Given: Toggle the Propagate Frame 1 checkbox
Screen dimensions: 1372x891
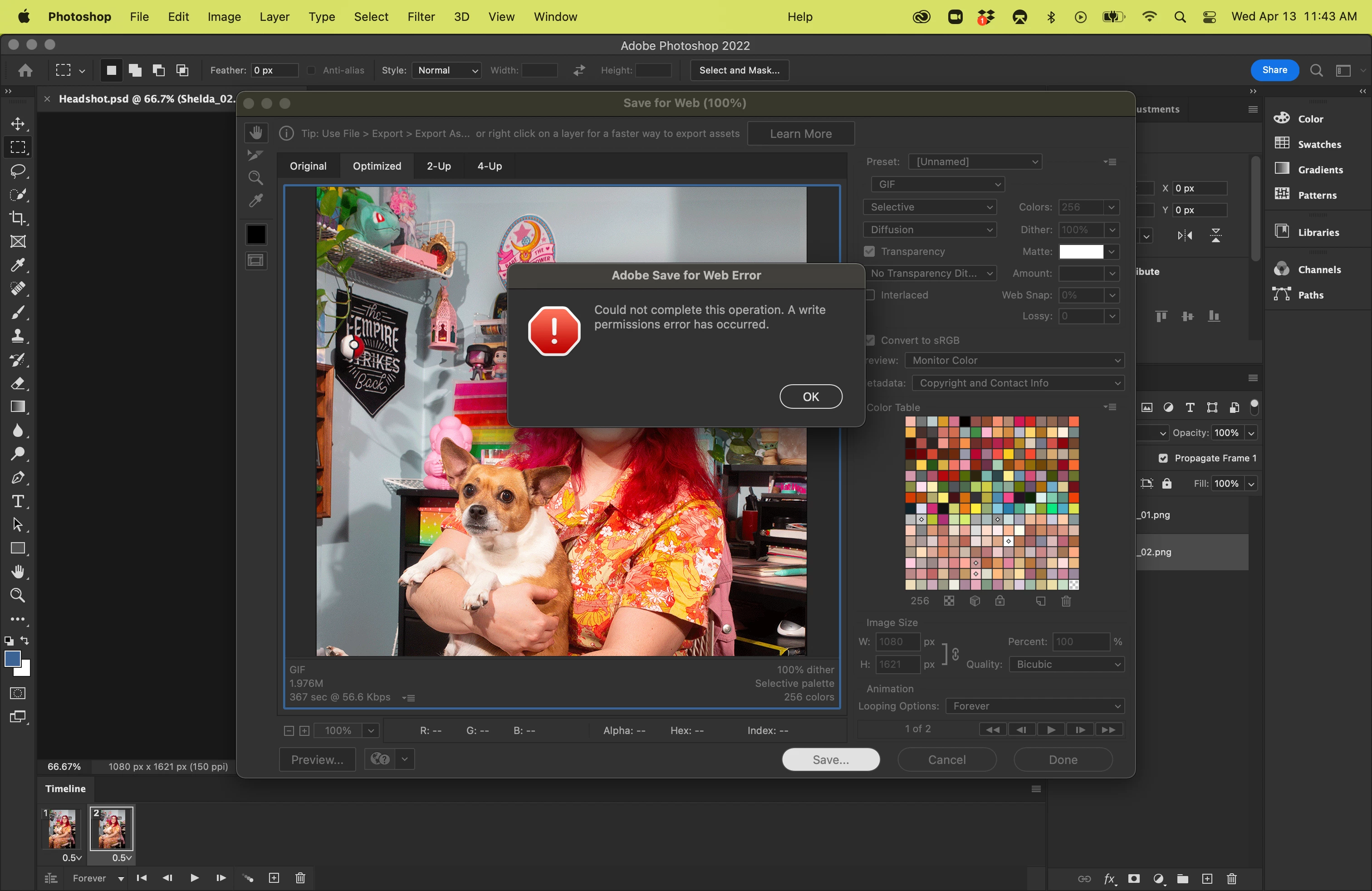Looking at the screenshot, I should point(1163,458).
